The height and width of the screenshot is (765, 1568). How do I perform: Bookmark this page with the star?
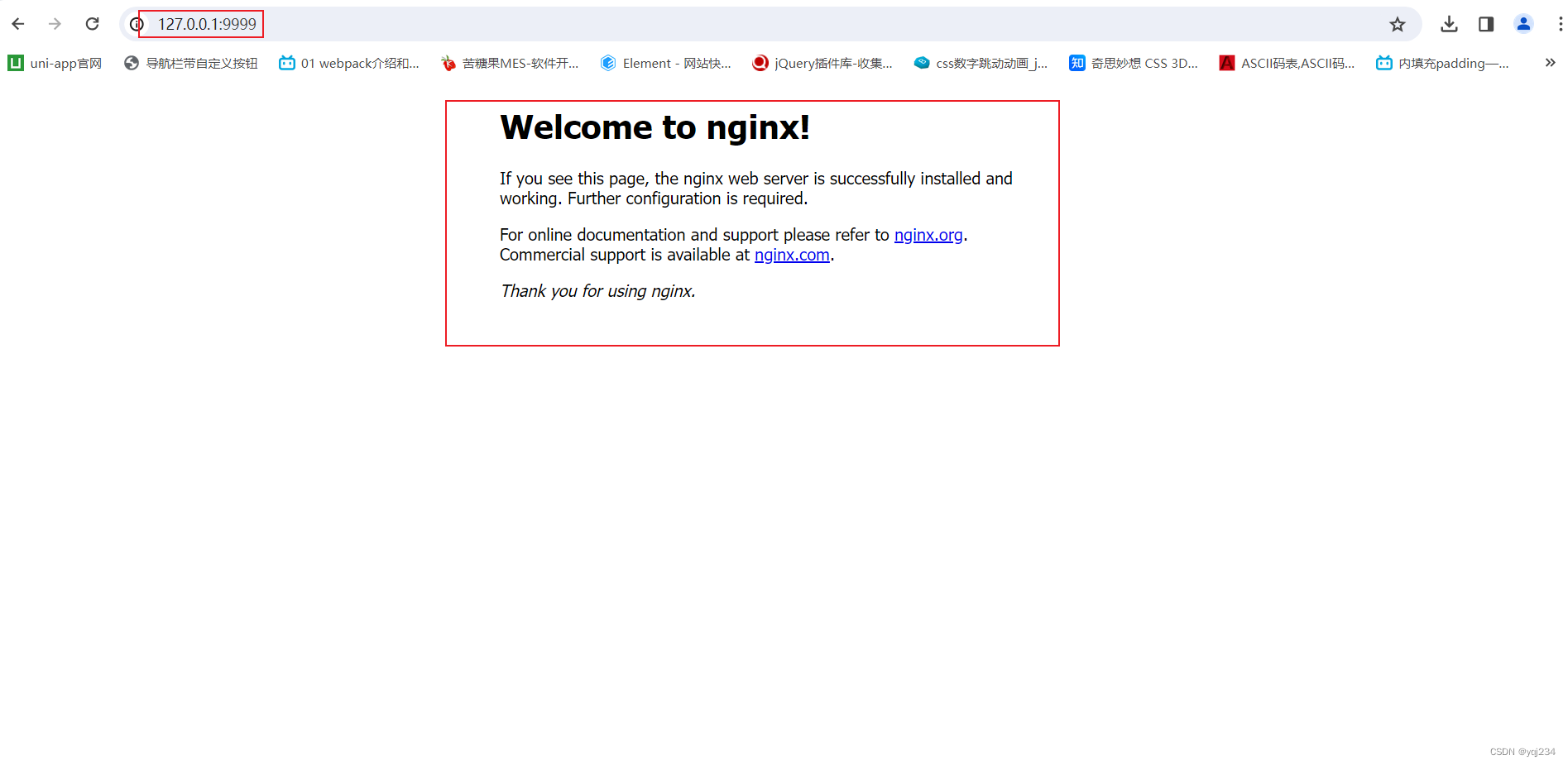[x=1397, y=24]
